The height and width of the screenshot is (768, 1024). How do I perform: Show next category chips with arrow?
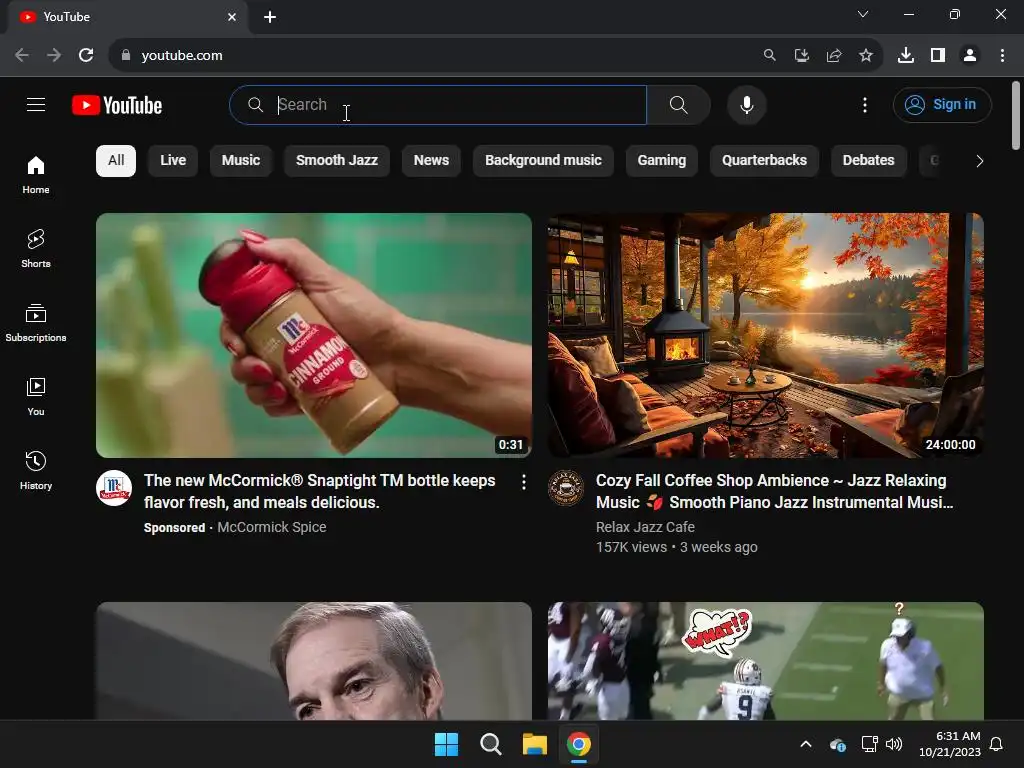[x=979, y=161]
